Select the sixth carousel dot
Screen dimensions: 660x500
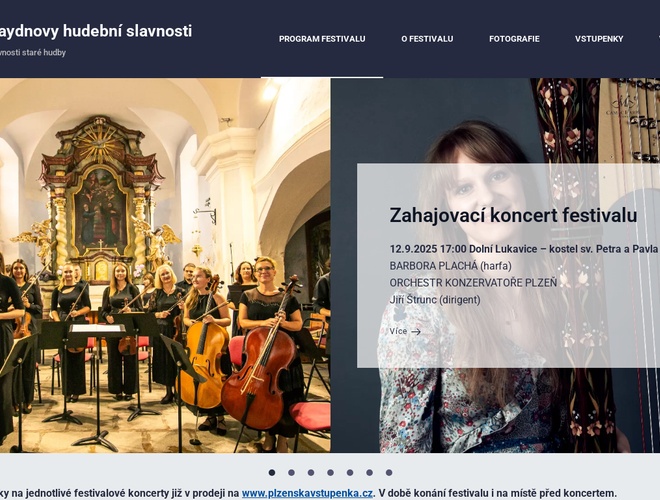(x=369, y=473)
